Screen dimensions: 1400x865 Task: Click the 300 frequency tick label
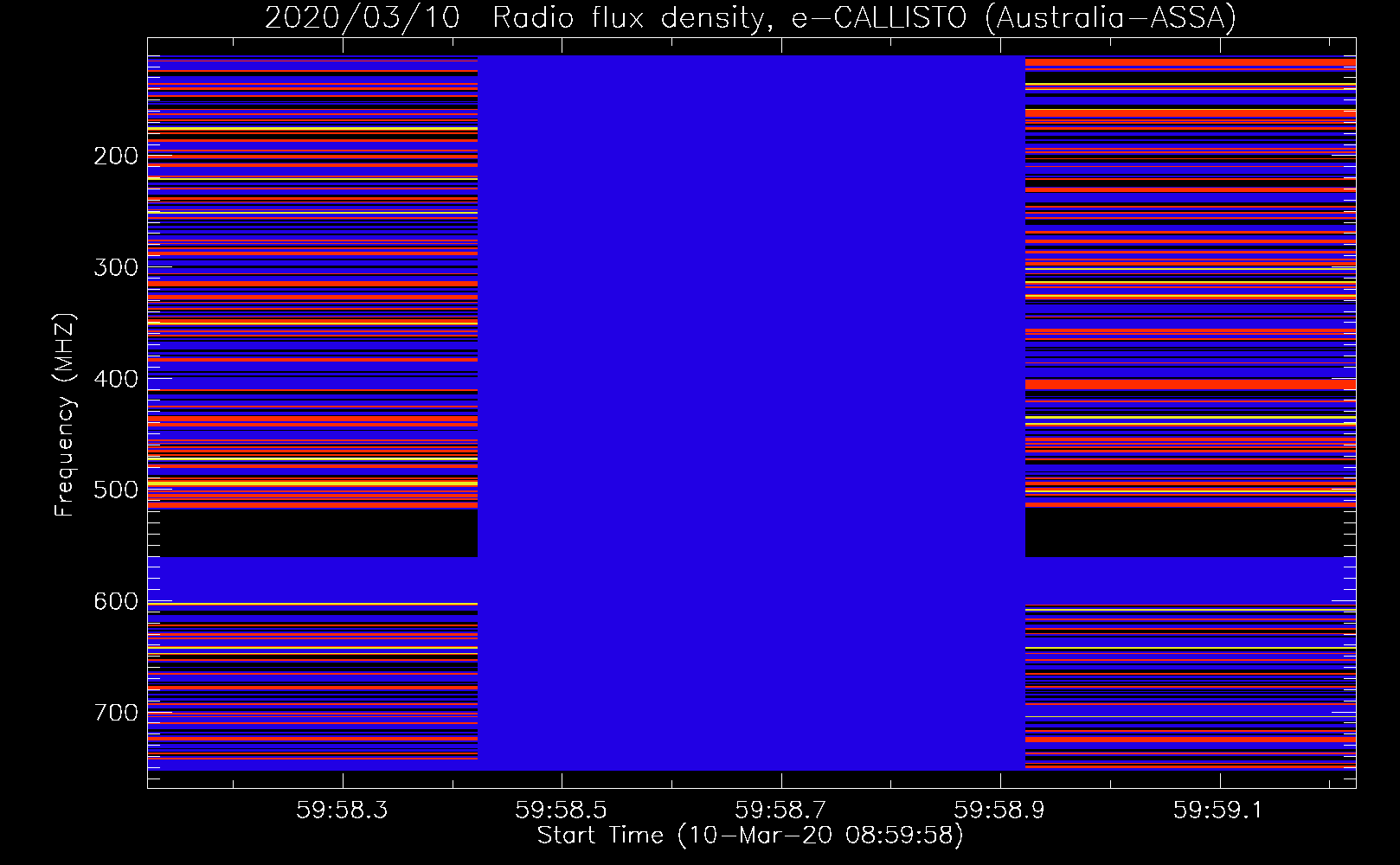[x=116, y=267]
